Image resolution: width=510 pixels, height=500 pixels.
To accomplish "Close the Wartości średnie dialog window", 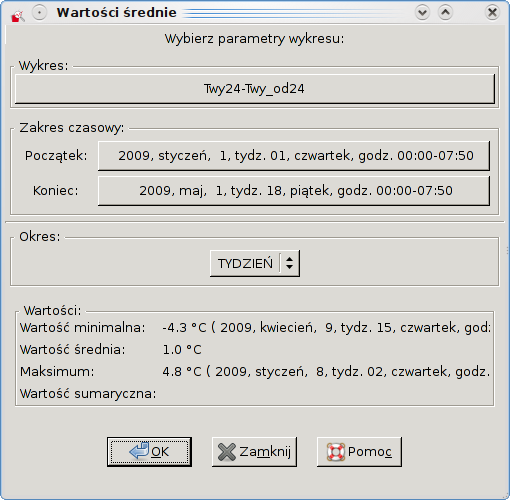I will pos(492,13).
